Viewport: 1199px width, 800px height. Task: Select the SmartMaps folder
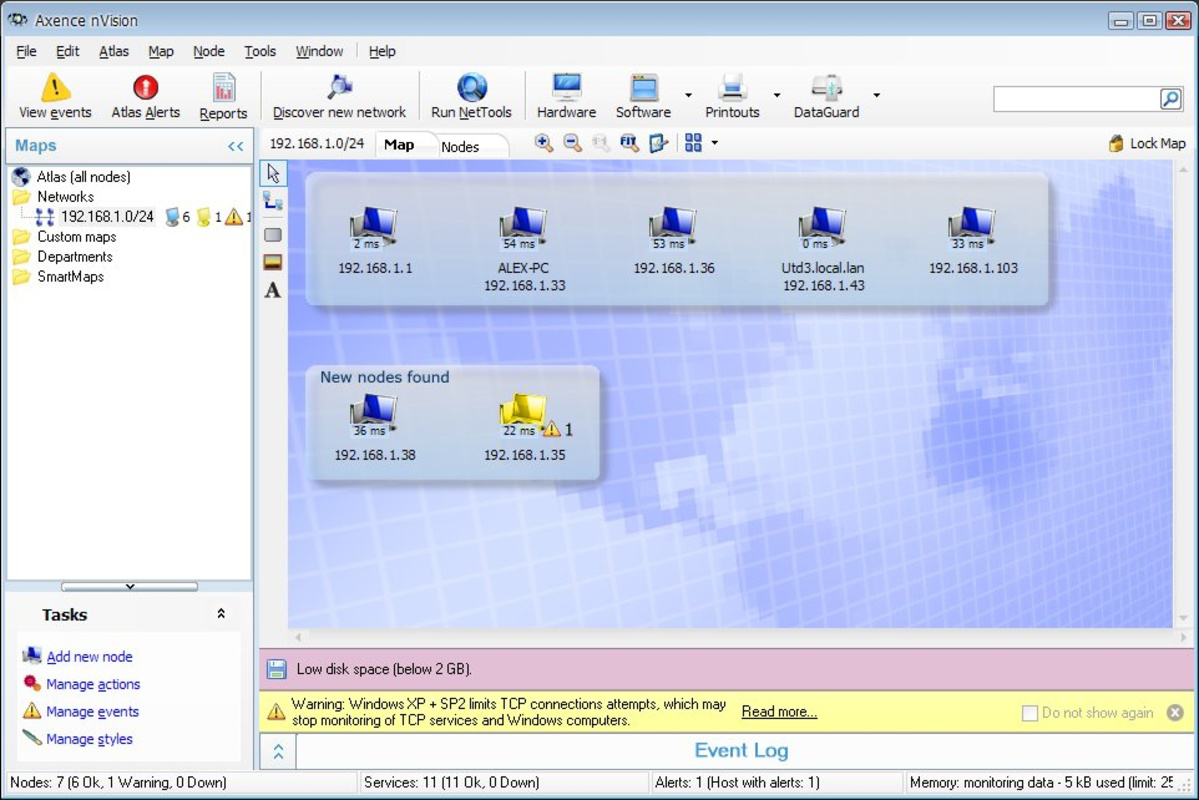click(x=70, y=276)
